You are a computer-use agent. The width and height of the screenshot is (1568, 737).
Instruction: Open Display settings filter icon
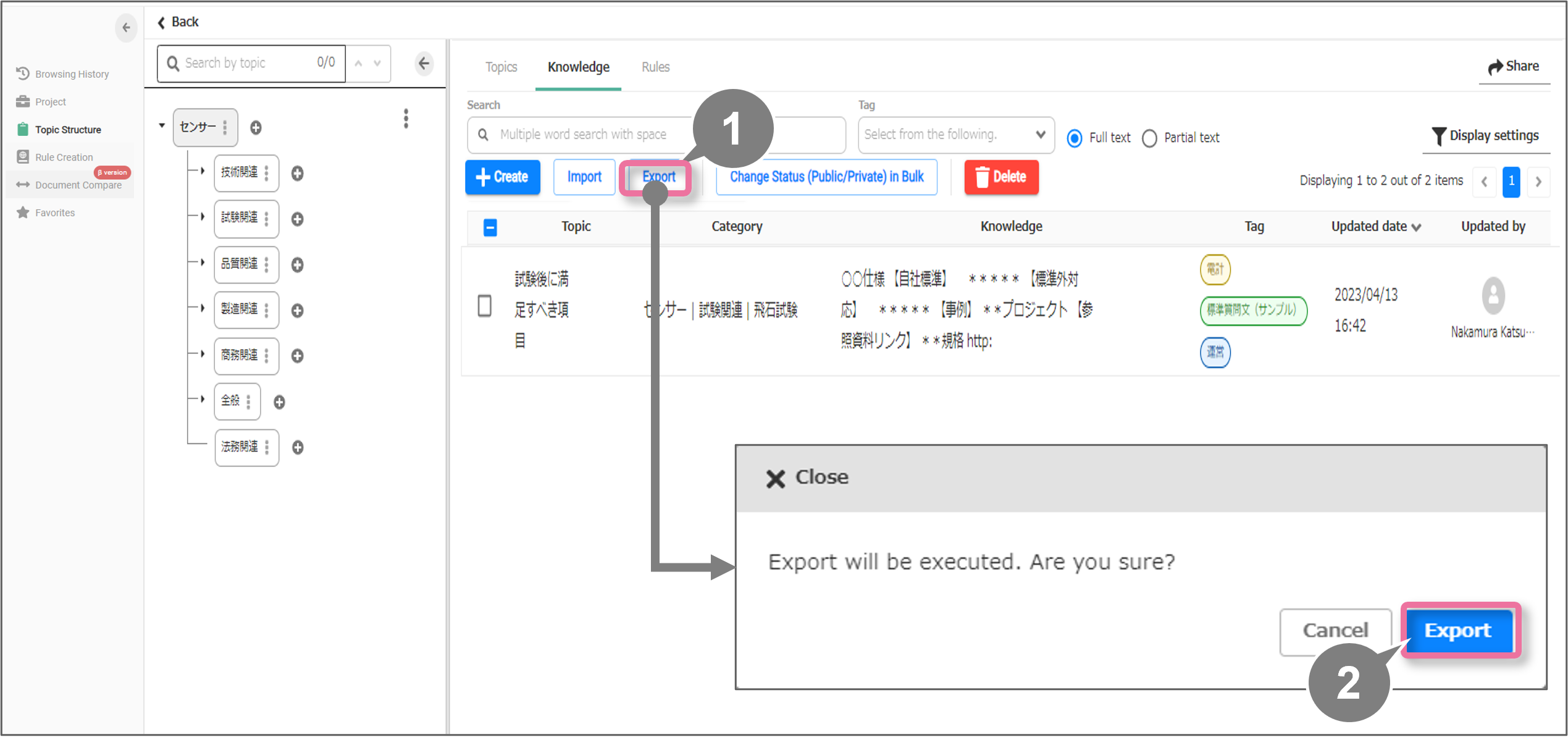click(1438, 136)
